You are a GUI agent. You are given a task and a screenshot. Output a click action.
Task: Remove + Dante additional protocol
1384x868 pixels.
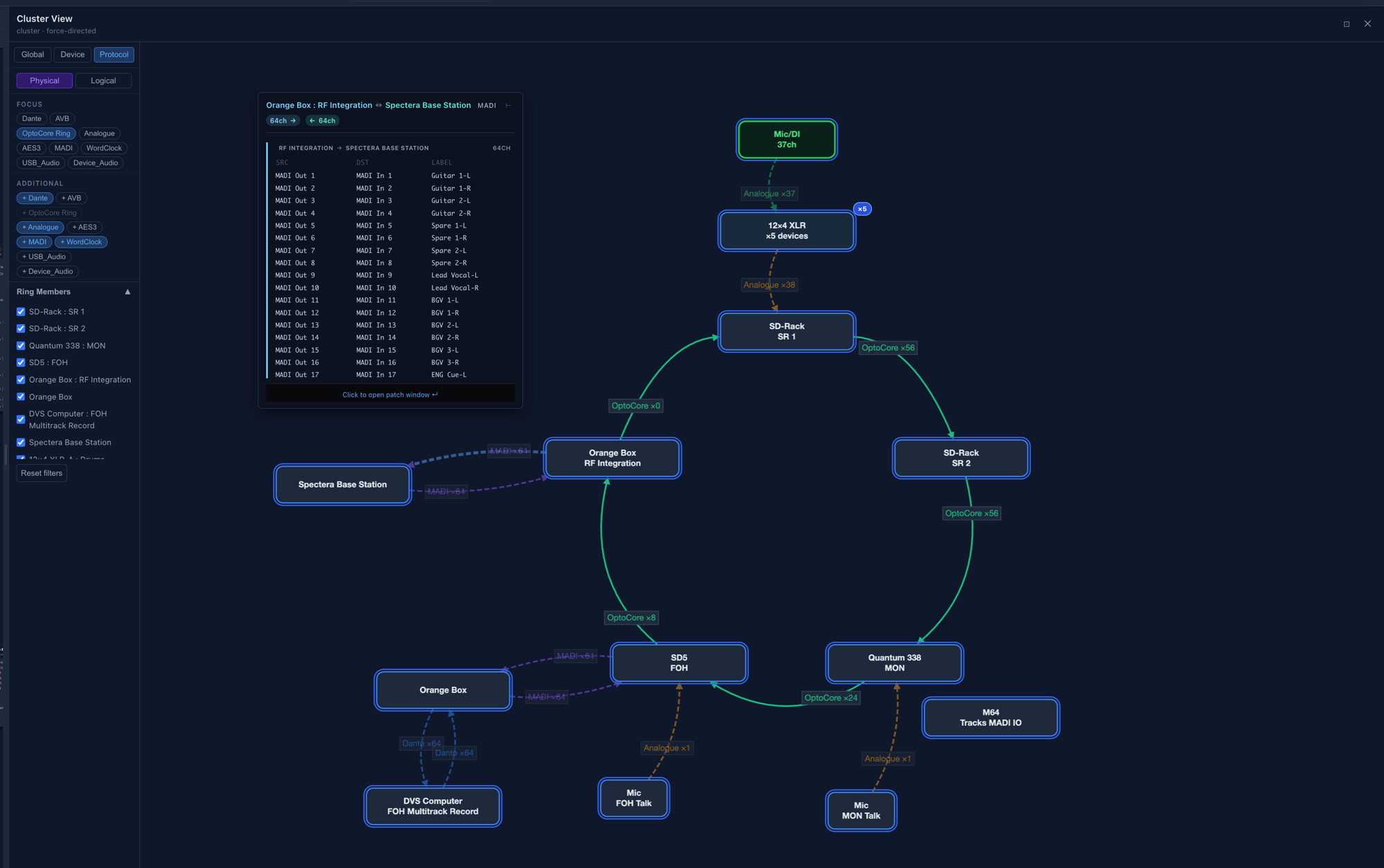point(35,198)
